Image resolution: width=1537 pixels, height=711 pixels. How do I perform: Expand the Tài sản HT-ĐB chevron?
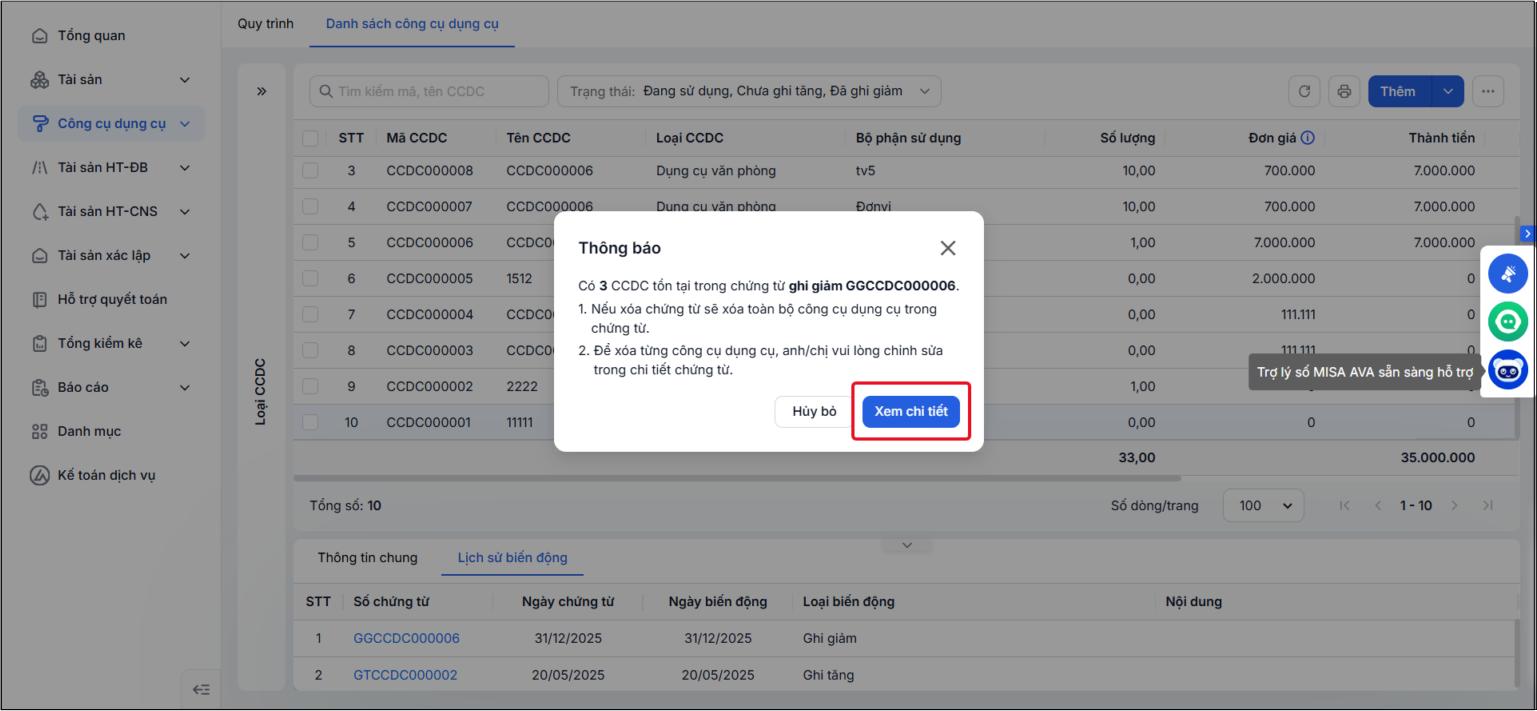pyautogui.click(x=184, y=168)
